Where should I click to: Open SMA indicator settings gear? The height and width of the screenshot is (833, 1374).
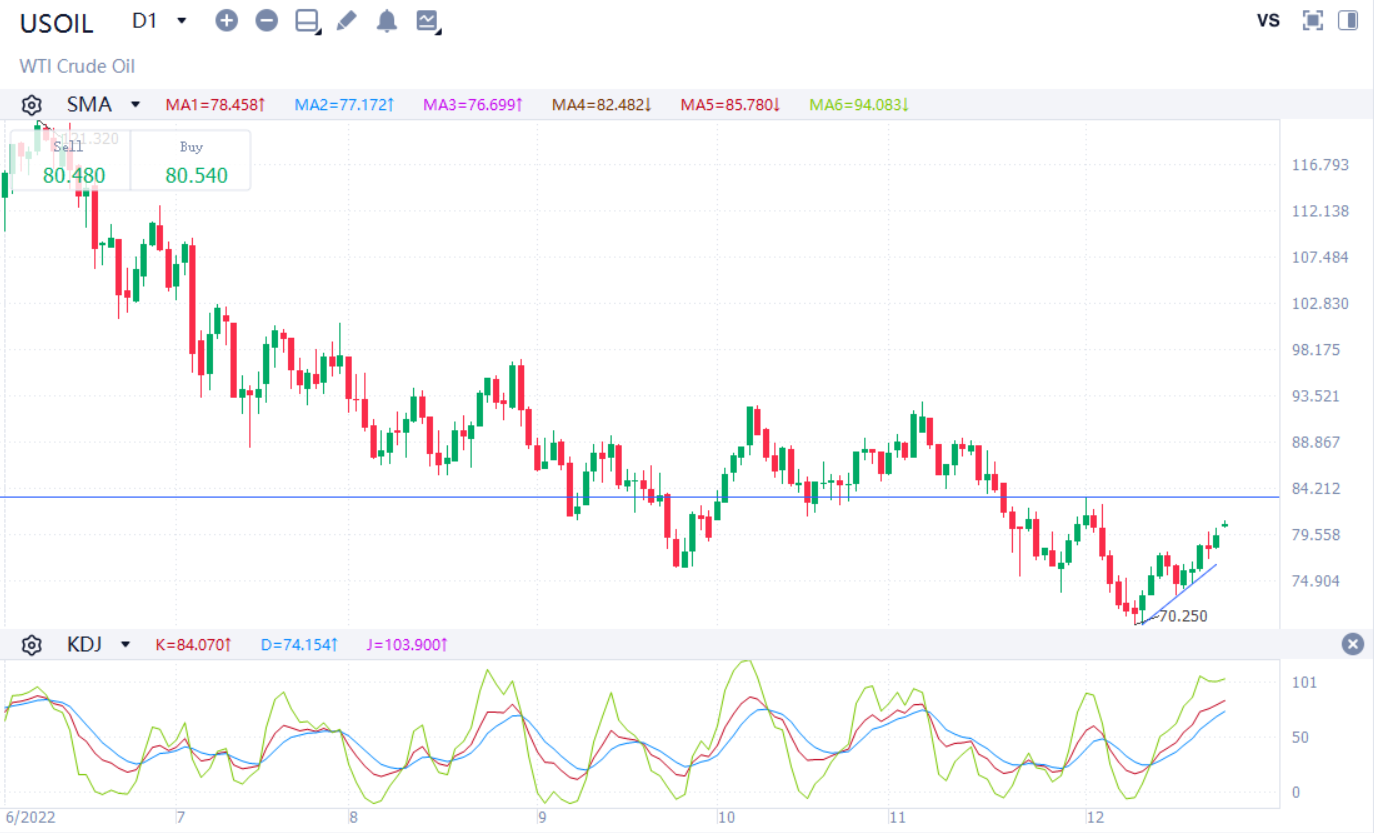pos(30,104)
